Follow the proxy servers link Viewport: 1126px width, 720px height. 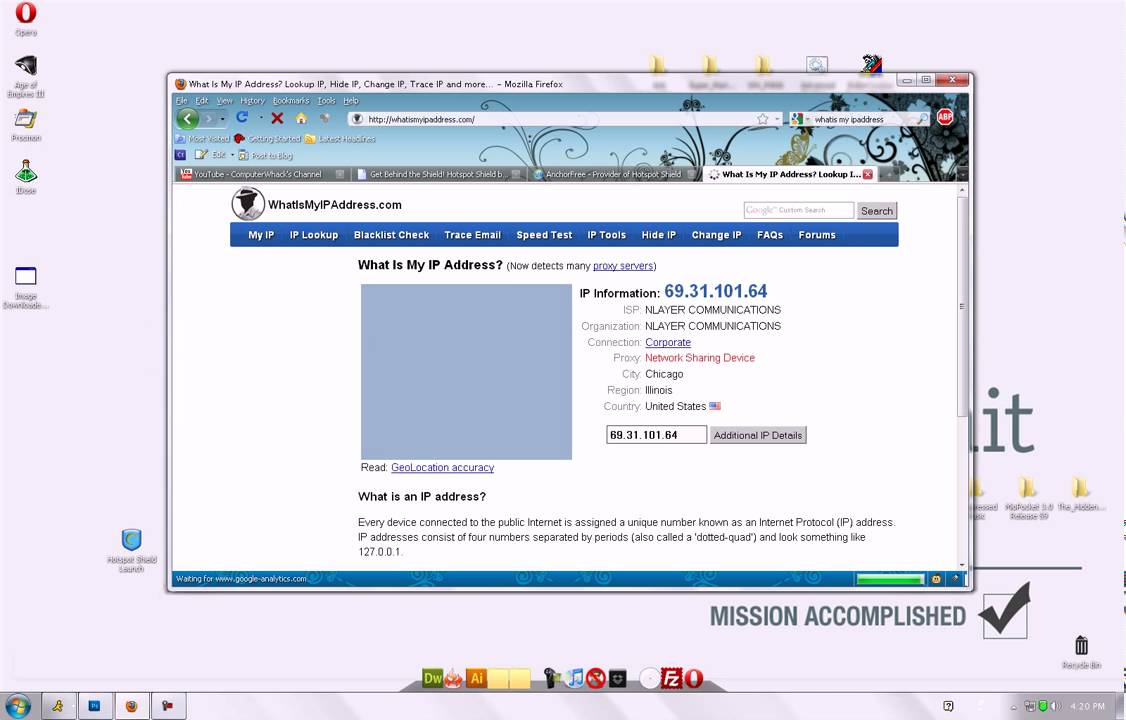(623, 266)
